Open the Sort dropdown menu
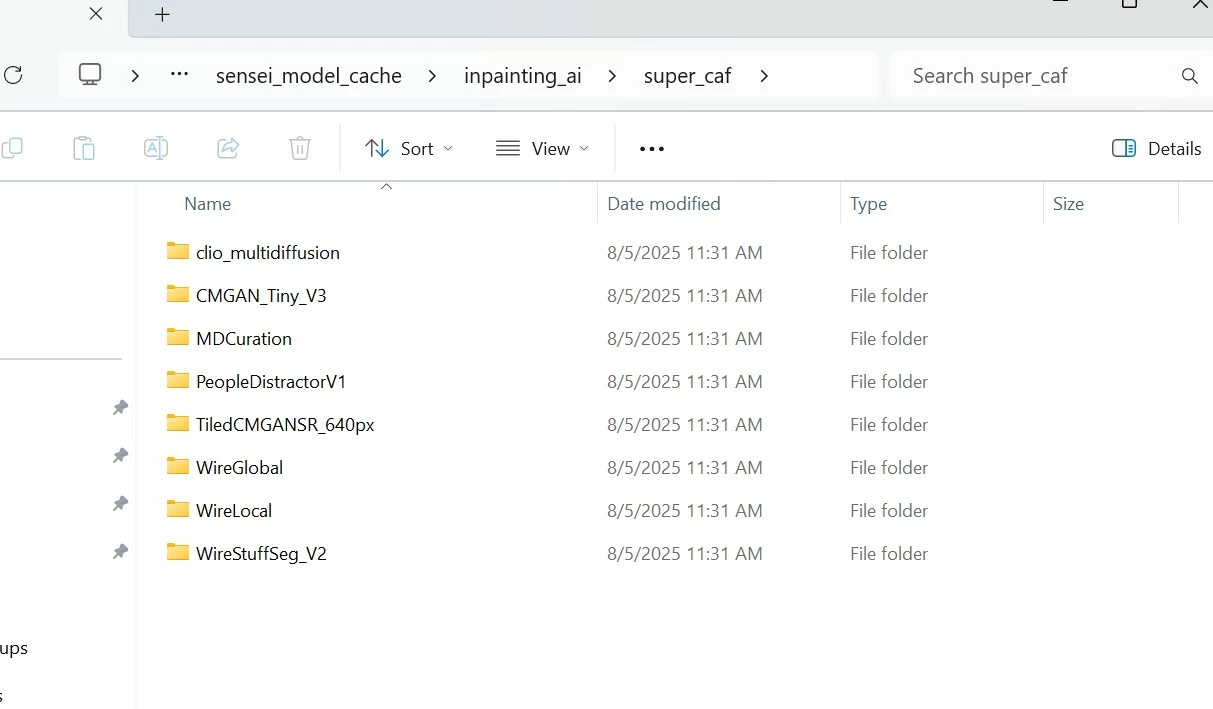Viewport: 1213px width, 709px height. (x=409, y=148)
